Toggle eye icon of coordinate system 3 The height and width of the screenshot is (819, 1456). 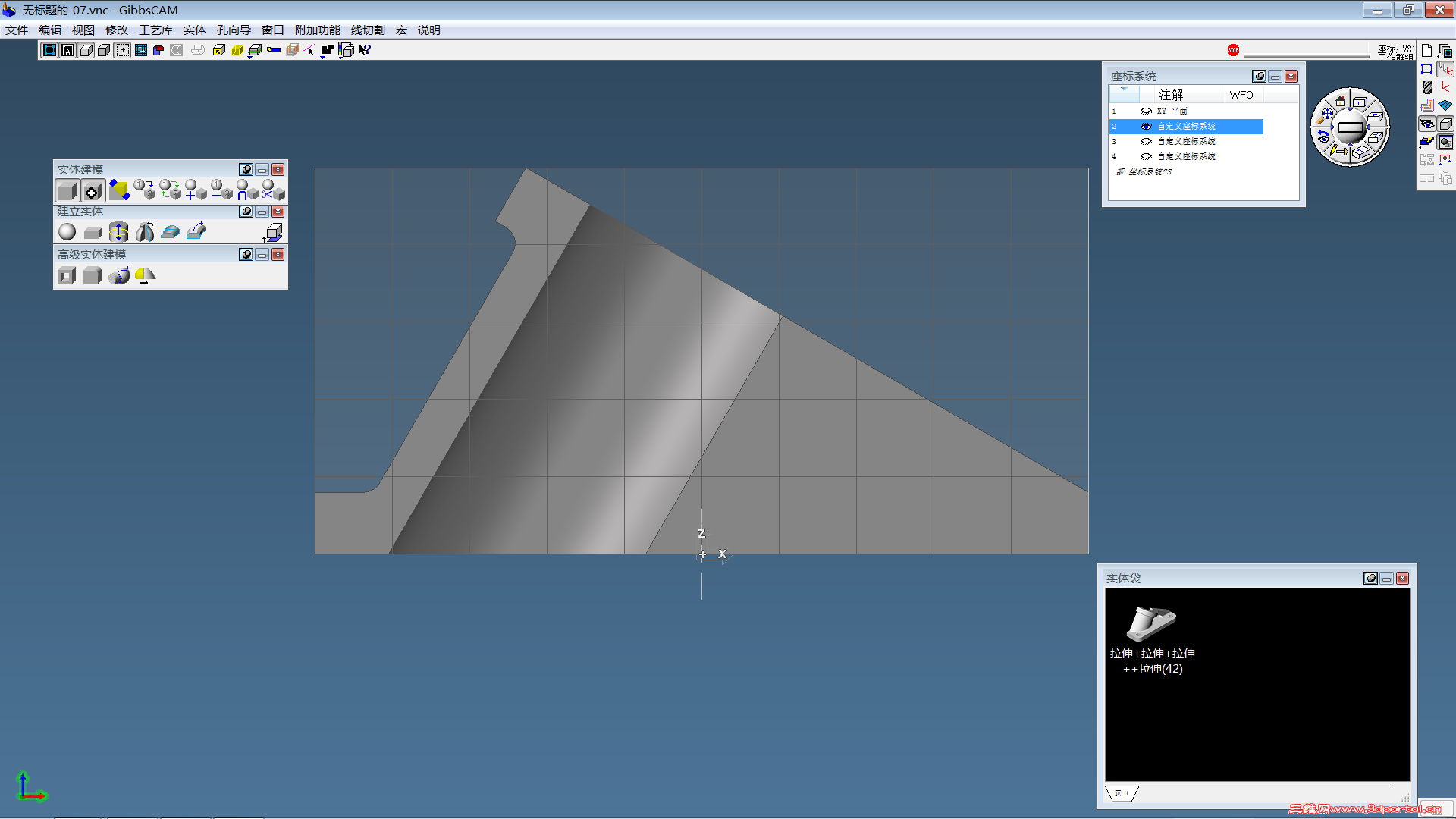pyautogui.click(x=1146, y=142)
